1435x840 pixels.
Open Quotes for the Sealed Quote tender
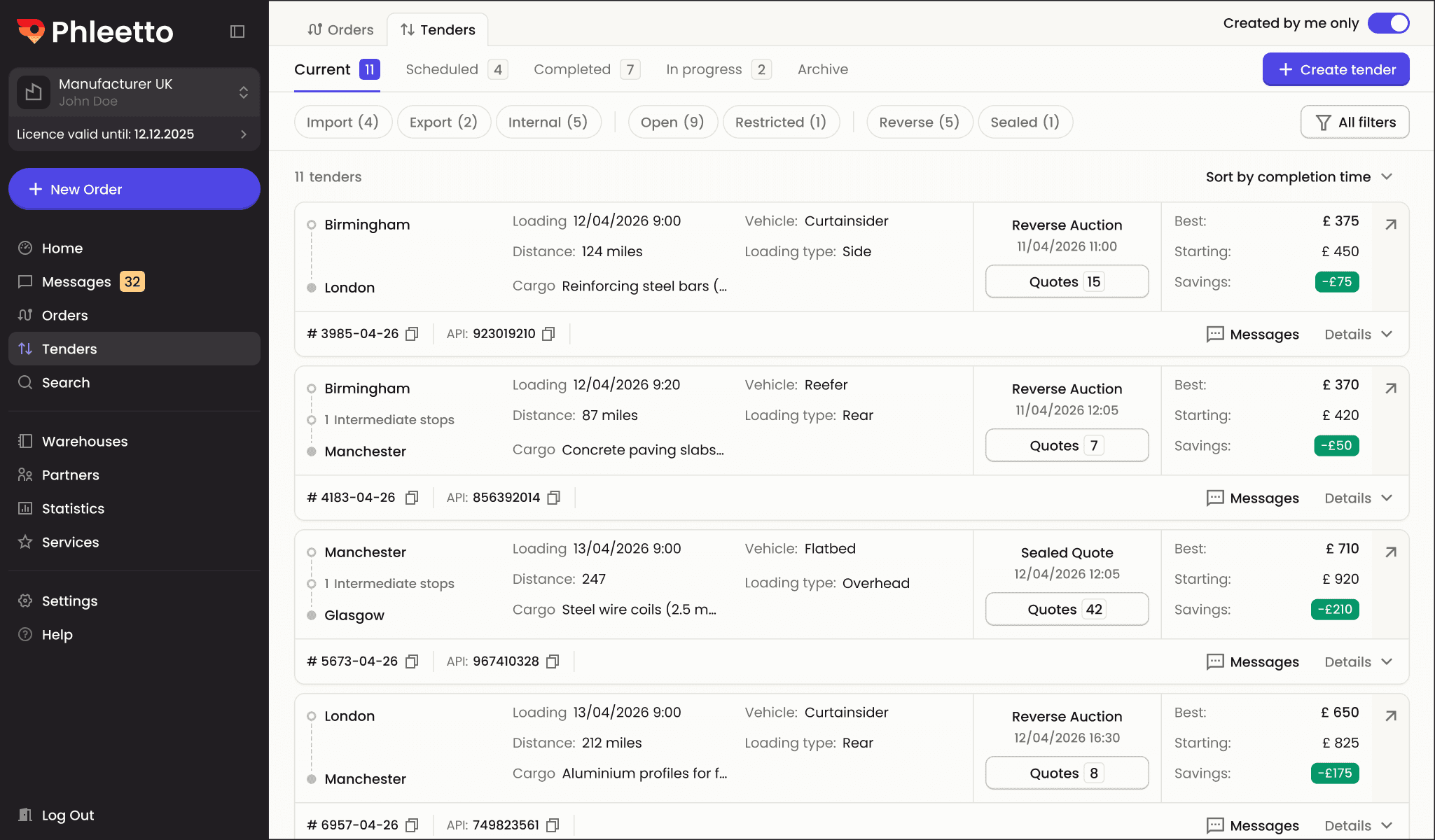(x=1066, y=609)
